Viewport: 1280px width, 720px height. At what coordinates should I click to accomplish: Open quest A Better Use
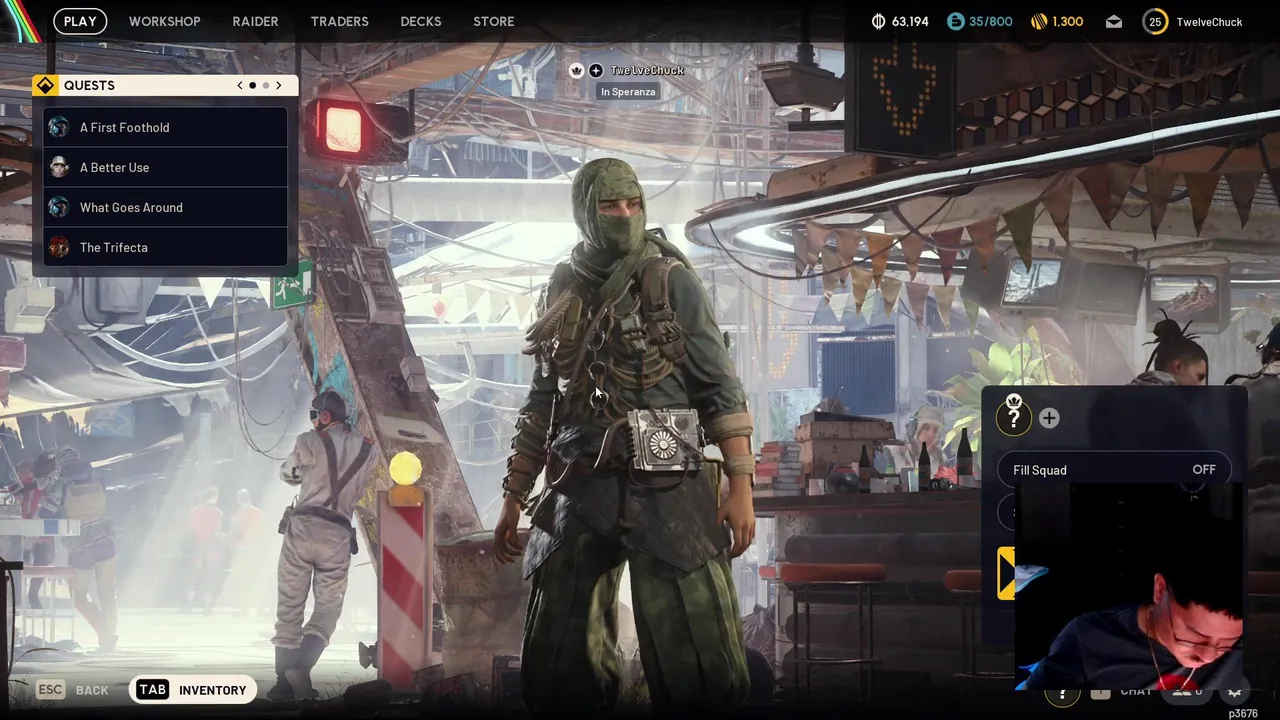(x=165, y=167)
